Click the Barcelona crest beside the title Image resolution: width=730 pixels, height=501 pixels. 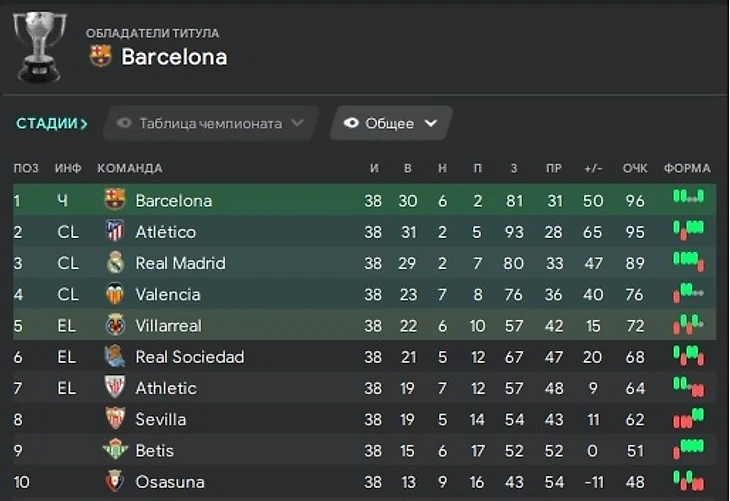tap(101, 57)
